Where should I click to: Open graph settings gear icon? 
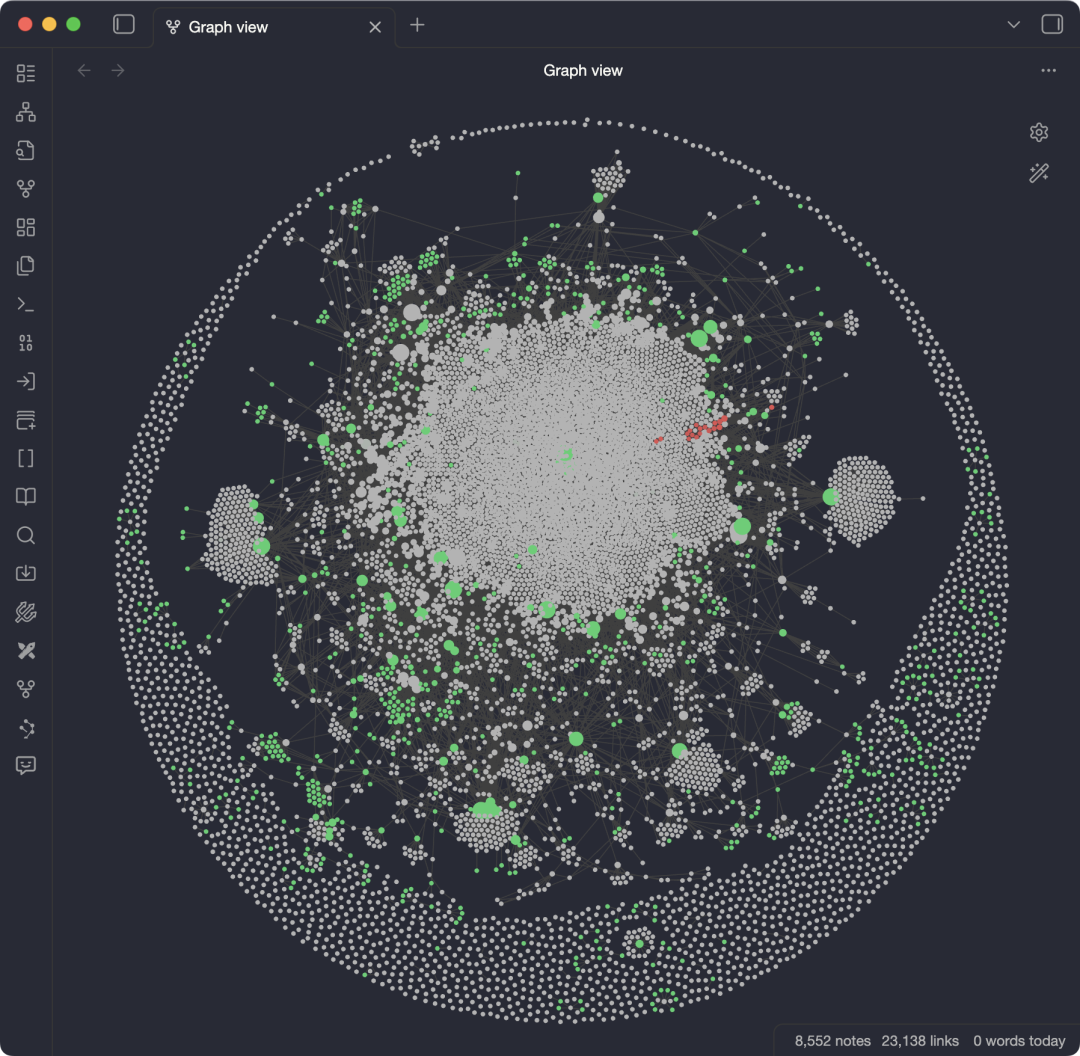coord(1039,132)
